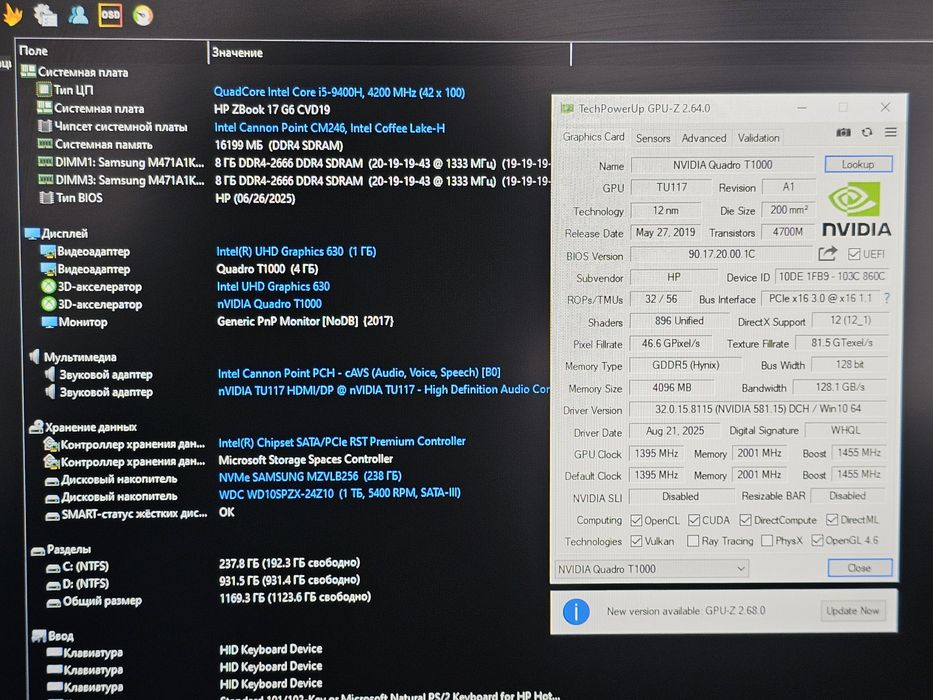Image resolution: width=933 pixels, height=700 pixels.
Task: Open Intel Cannon Point CM246 chipset link
Action: click(329, 128)
